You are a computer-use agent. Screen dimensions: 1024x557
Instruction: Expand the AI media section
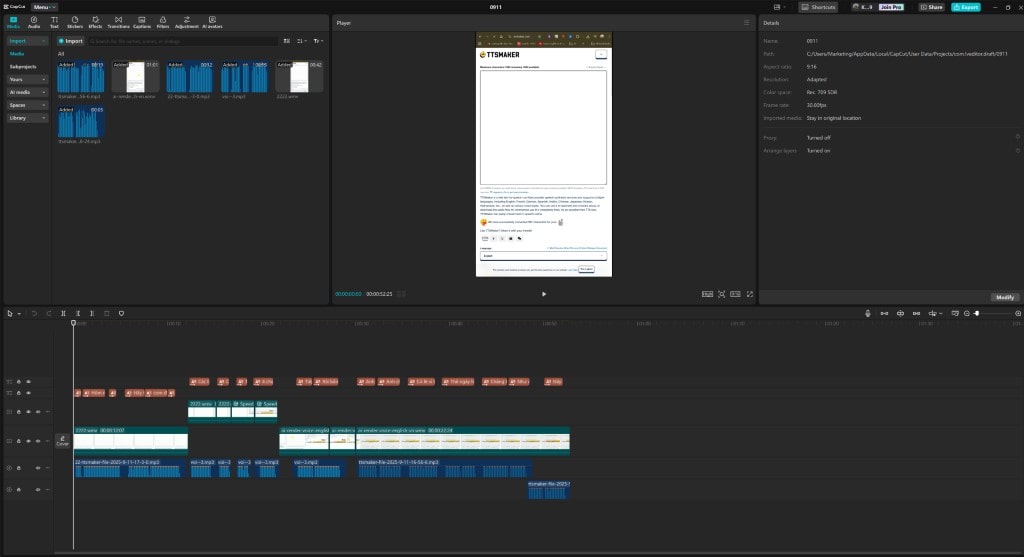28,92
